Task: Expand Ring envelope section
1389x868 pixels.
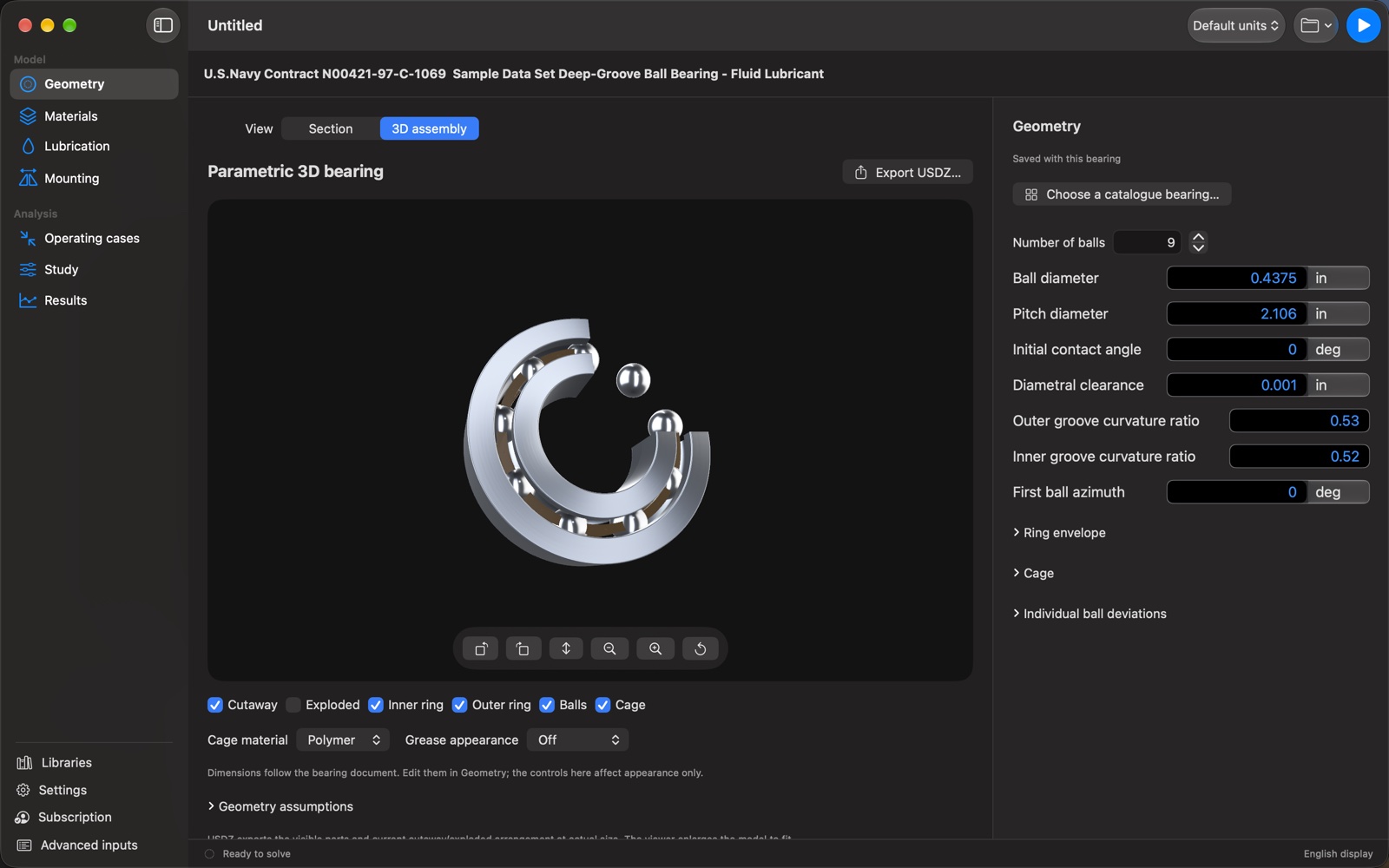Action: pyautogui.click(x=1059, y=533)
